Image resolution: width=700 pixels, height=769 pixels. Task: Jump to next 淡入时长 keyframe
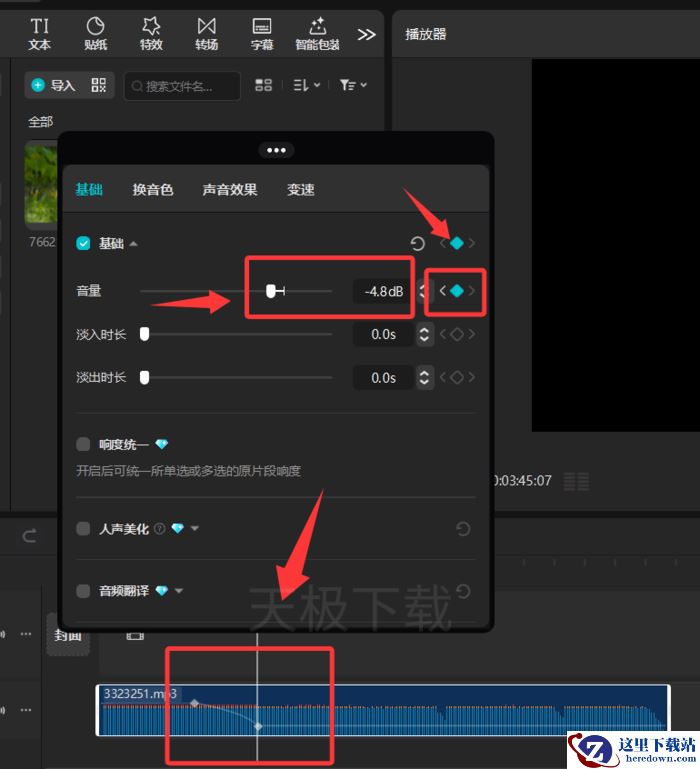point(471,334)
